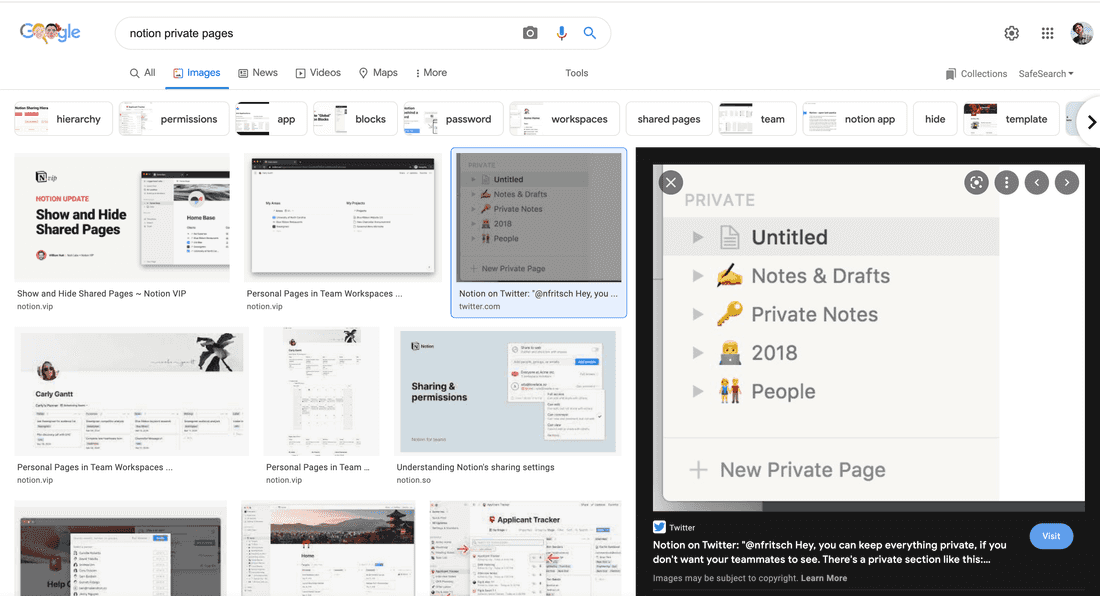1100x596 pixels.
Task: Open the 'More' search categories dropdown
Action: click(430, 72)
